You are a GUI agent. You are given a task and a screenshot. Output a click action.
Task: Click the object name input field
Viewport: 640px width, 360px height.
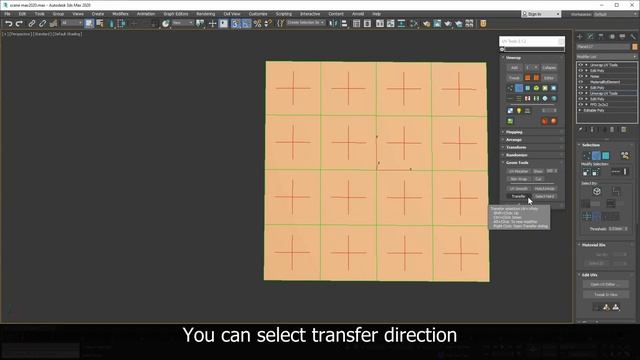point(603,47)
